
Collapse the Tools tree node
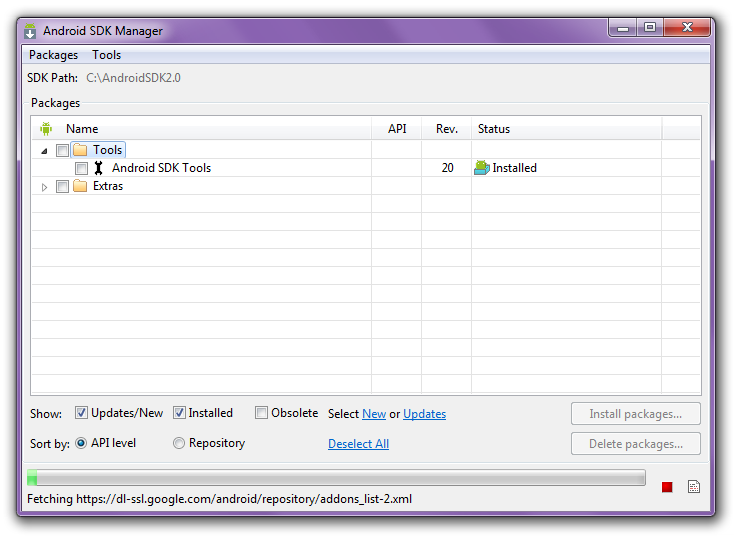(x=45, y=151)
